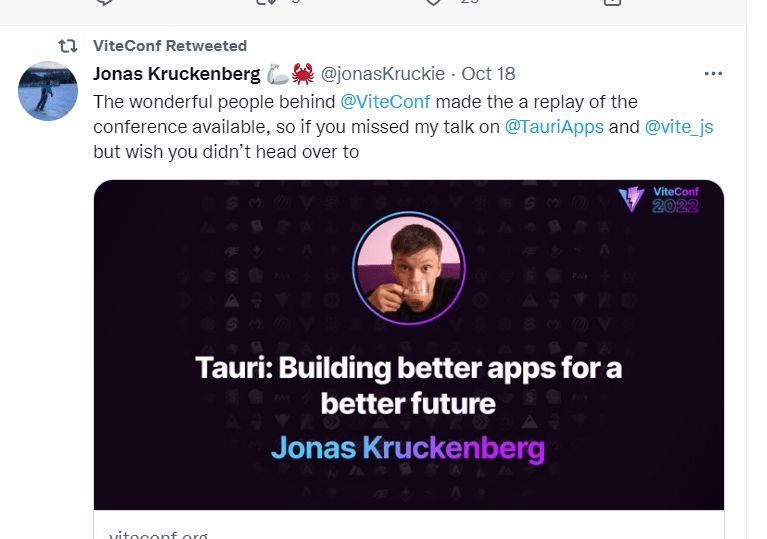
Task: Open the @TauriApps mention link
Action: (553, 127)
